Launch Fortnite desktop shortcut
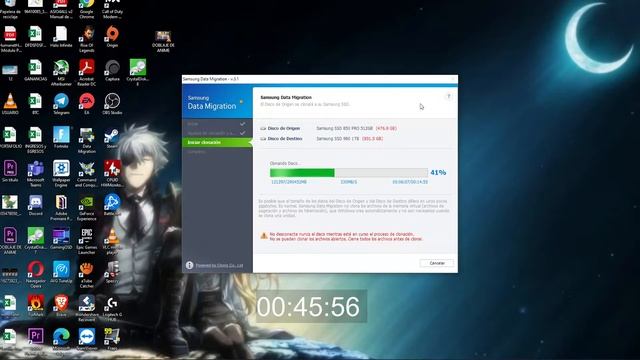The image size is (640, 360). point(61,138)
